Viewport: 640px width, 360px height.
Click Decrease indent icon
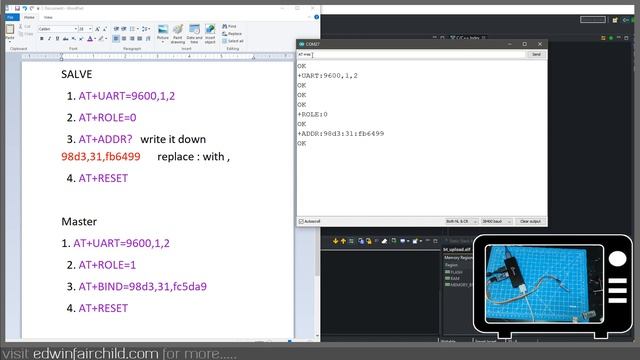(x=116, y=29)
